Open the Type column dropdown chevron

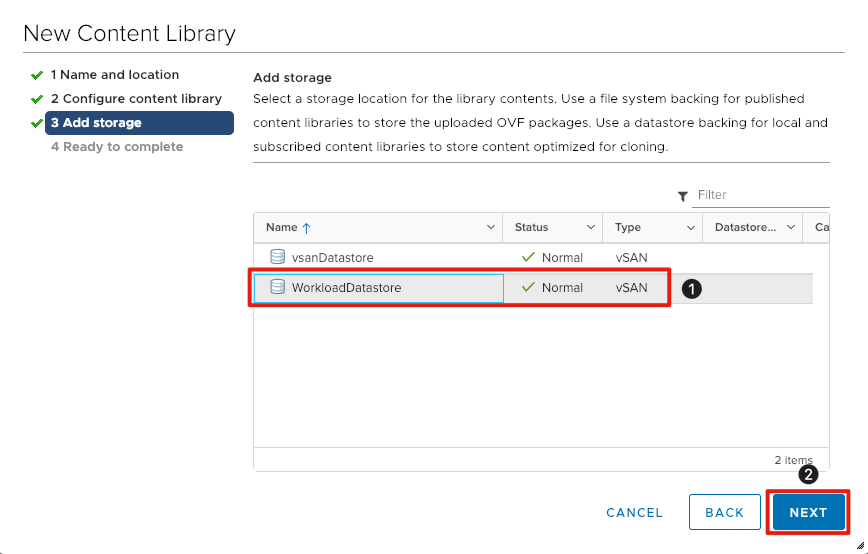coord(690,228)
